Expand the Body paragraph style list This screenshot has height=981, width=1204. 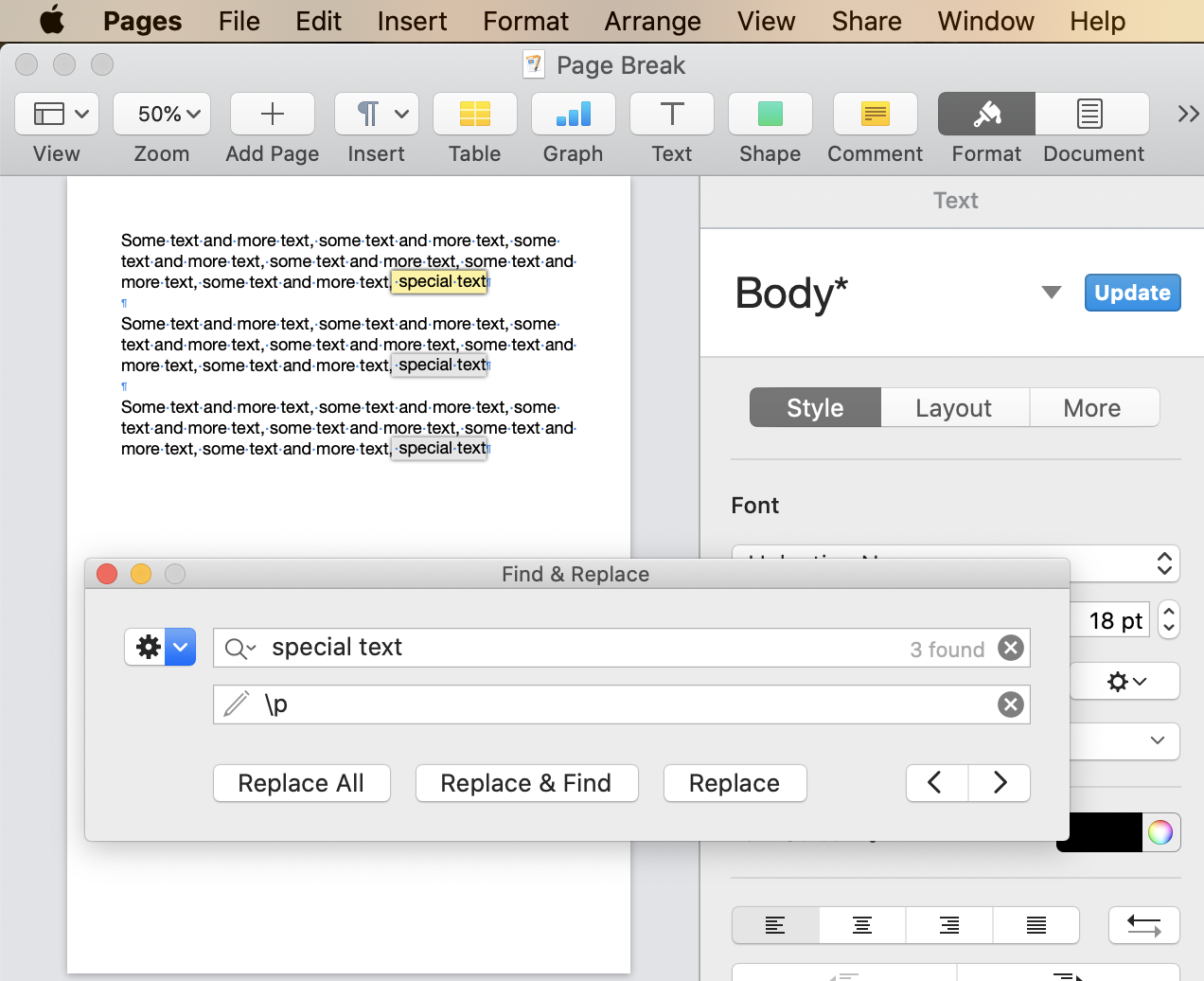pos(1051,293)
